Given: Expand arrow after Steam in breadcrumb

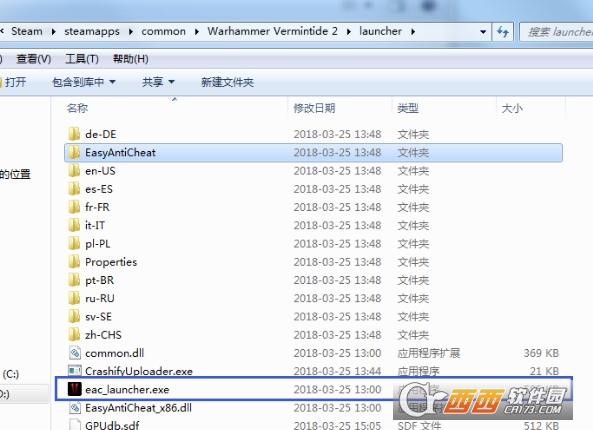Looking at the screenshot, I should (53, 31).
